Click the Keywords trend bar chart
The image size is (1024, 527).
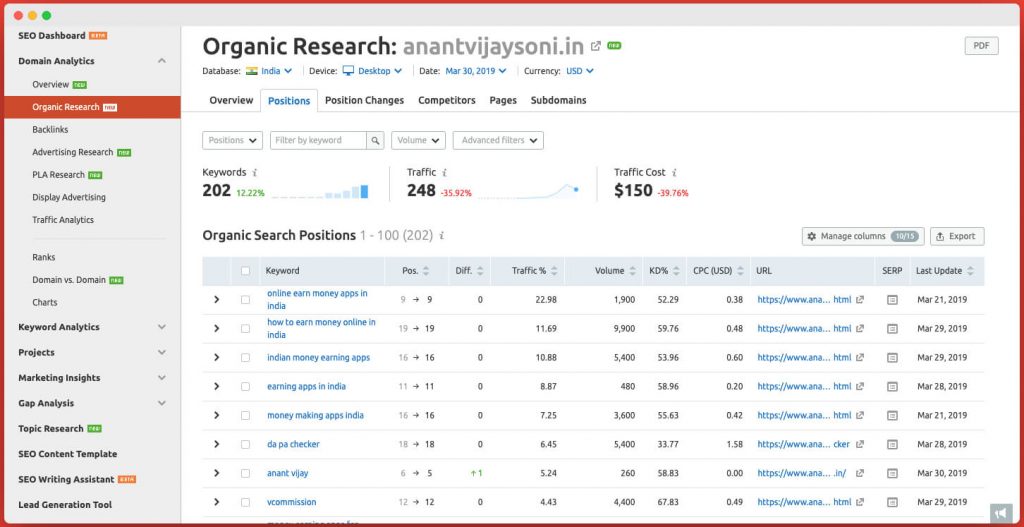tap(319, 191)
